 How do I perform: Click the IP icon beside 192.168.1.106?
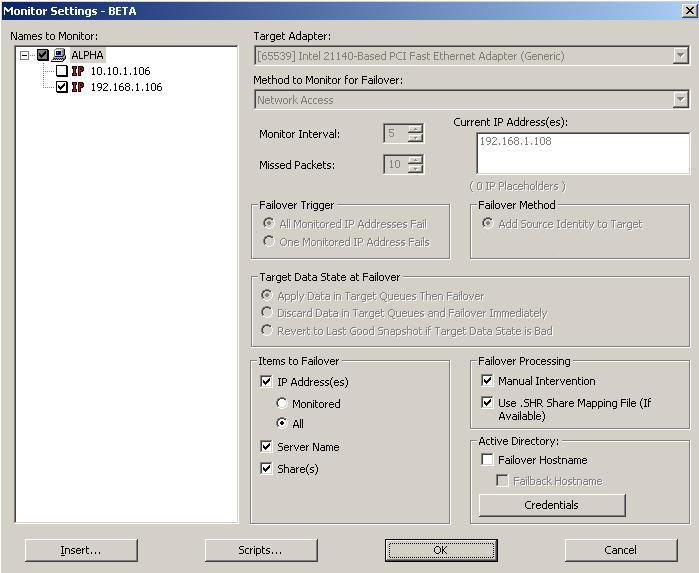[x=78, y=88]
